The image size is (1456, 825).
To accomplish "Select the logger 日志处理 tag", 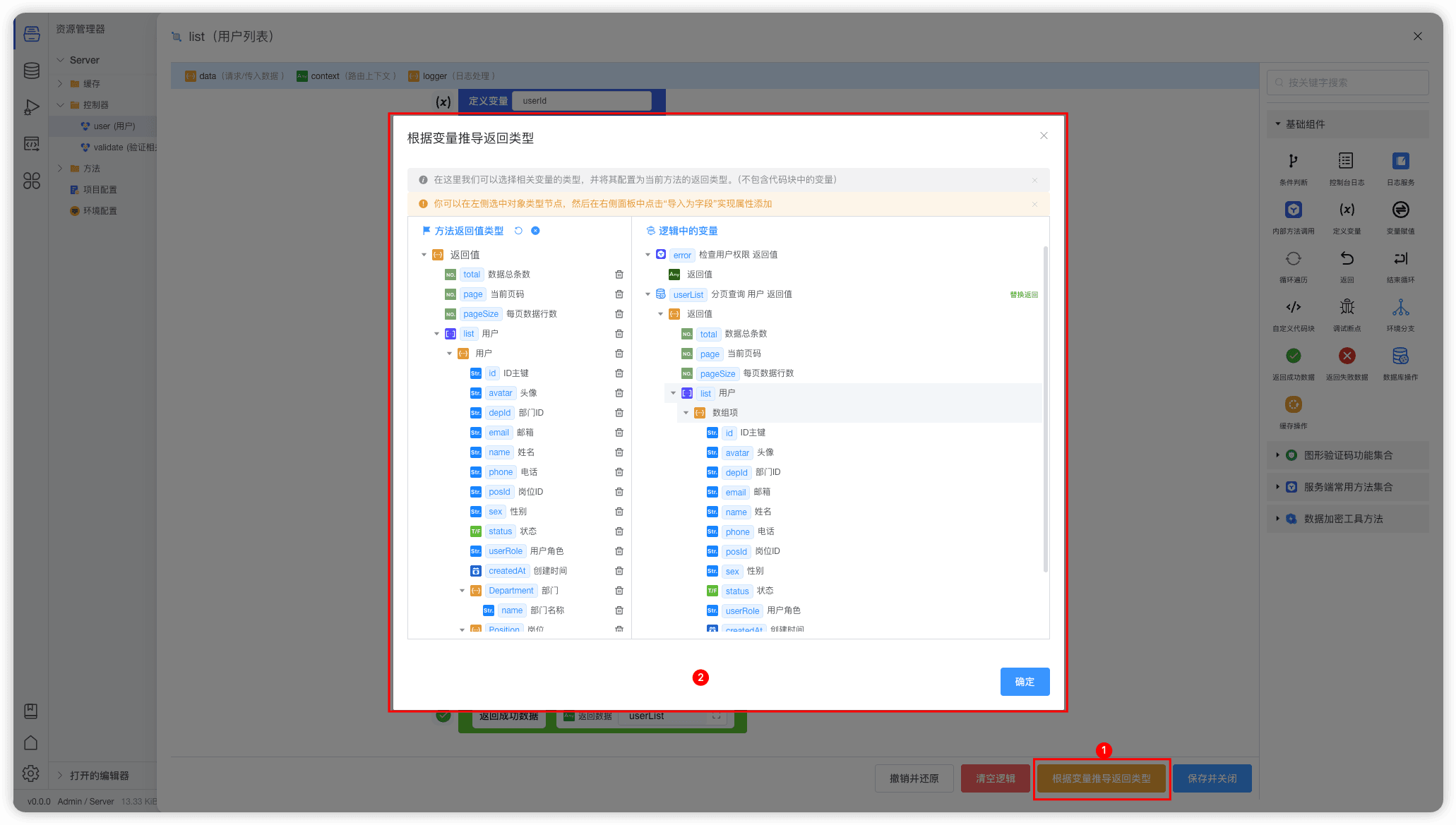I will (x=453, y=76).
